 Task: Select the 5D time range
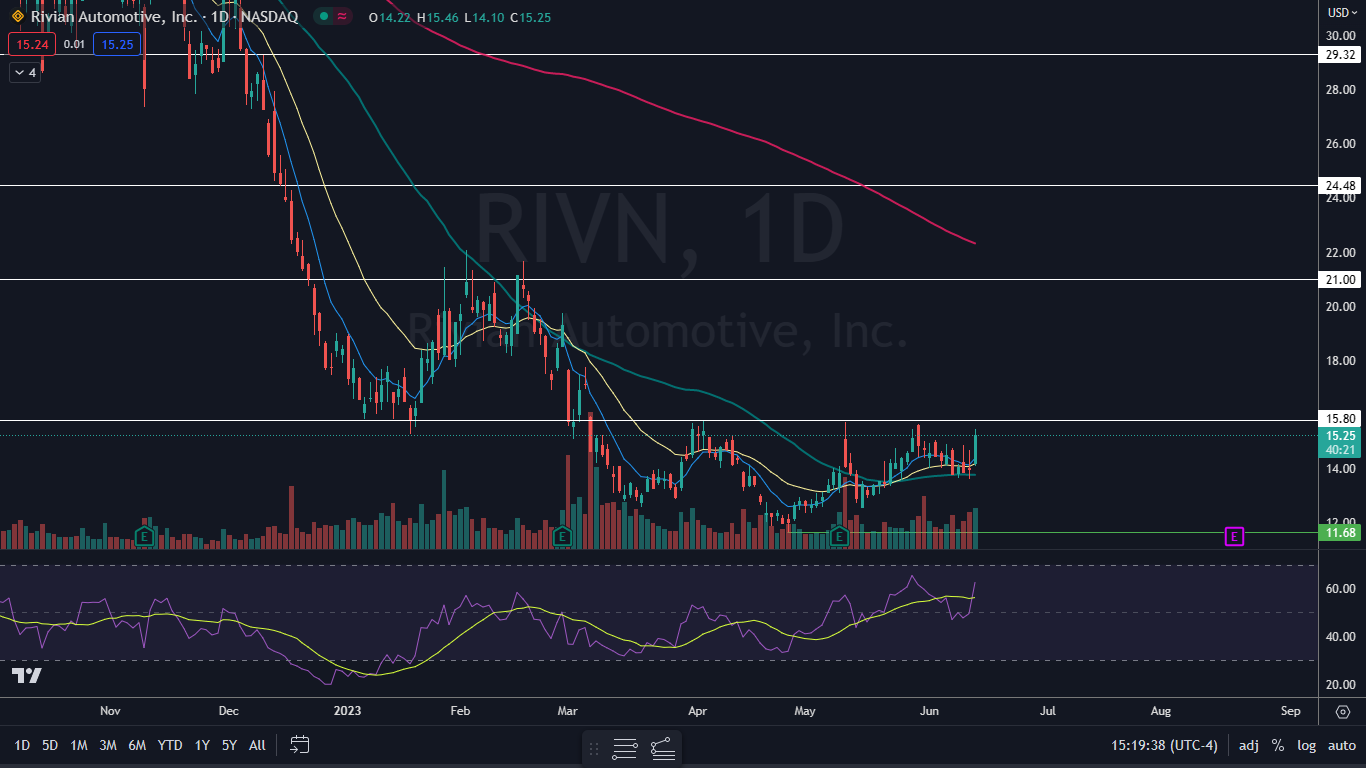pyautogui.click(x=50, y=745)
